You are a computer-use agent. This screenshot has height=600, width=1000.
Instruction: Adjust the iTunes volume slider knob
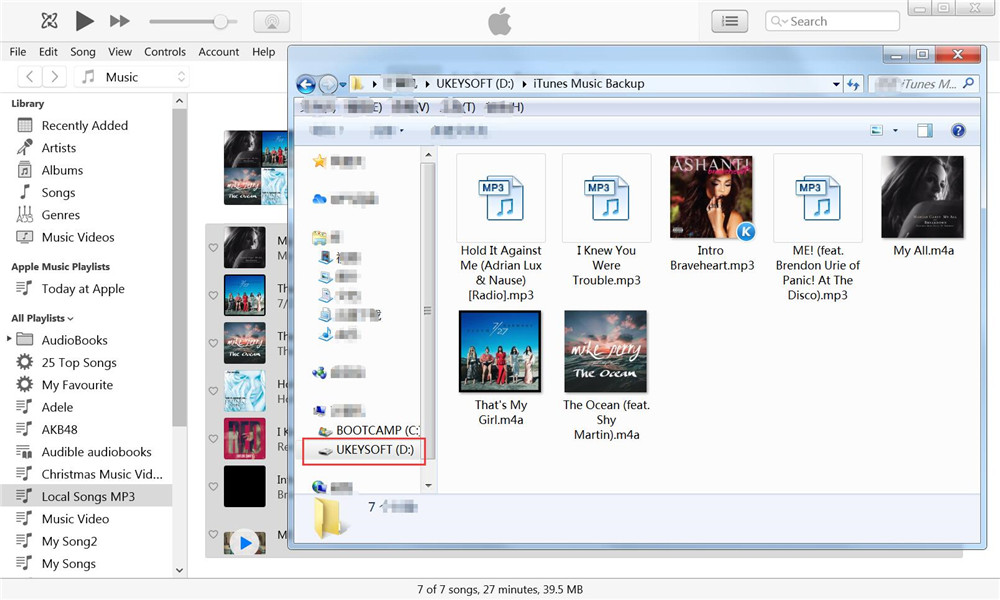click(221, 22)
